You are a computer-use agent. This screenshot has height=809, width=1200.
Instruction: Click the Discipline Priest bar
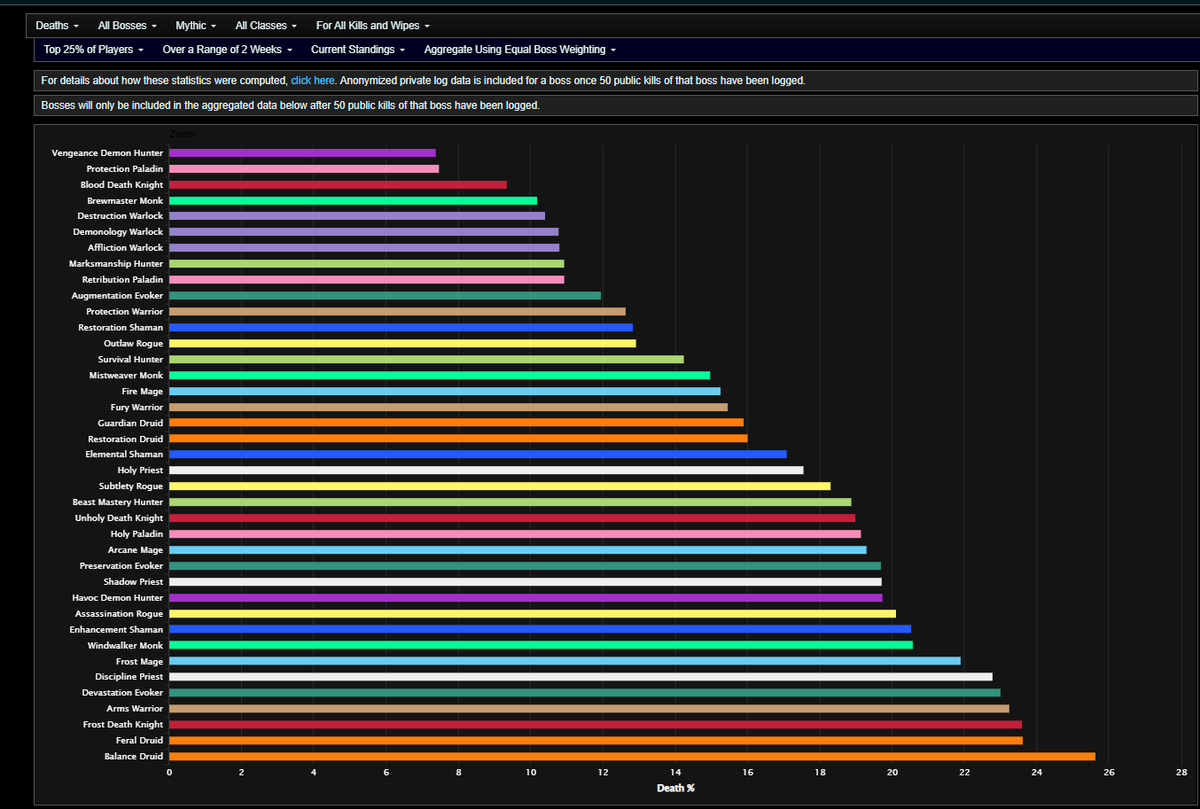581,677
